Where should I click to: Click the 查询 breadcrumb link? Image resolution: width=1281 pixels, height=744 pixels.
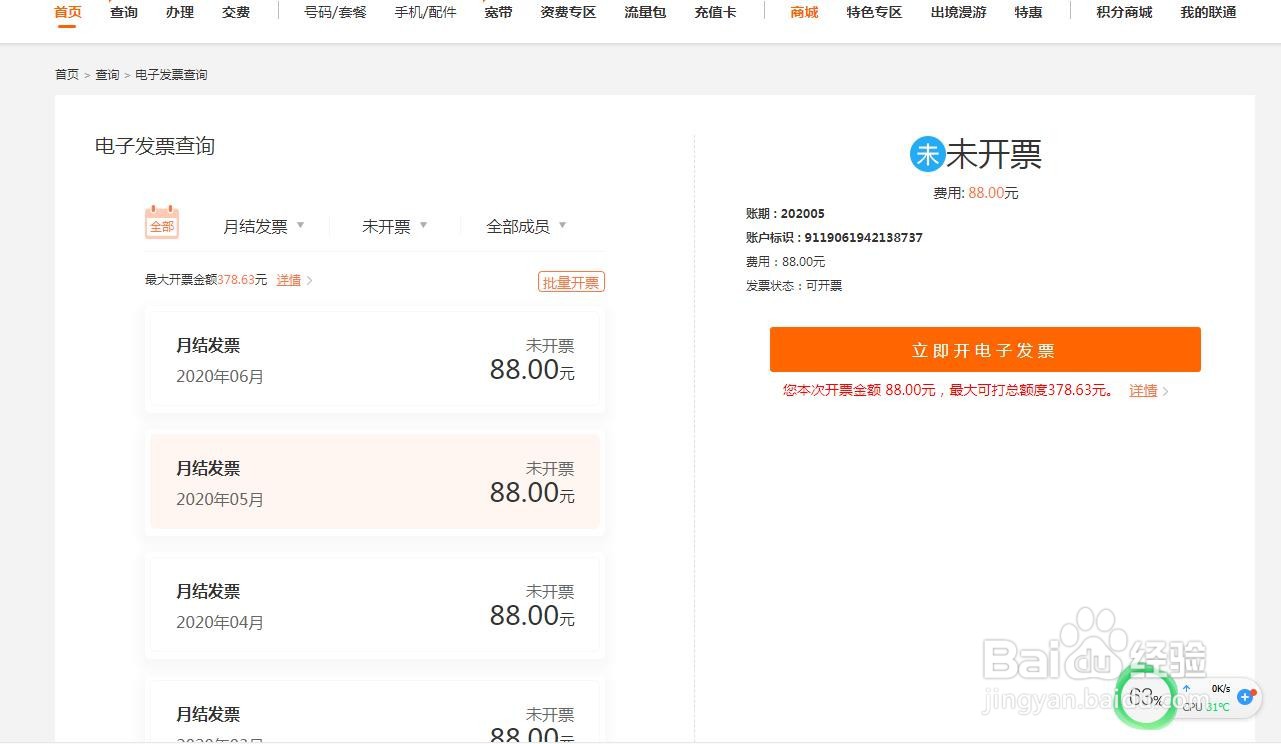click(x=107, y=74)
